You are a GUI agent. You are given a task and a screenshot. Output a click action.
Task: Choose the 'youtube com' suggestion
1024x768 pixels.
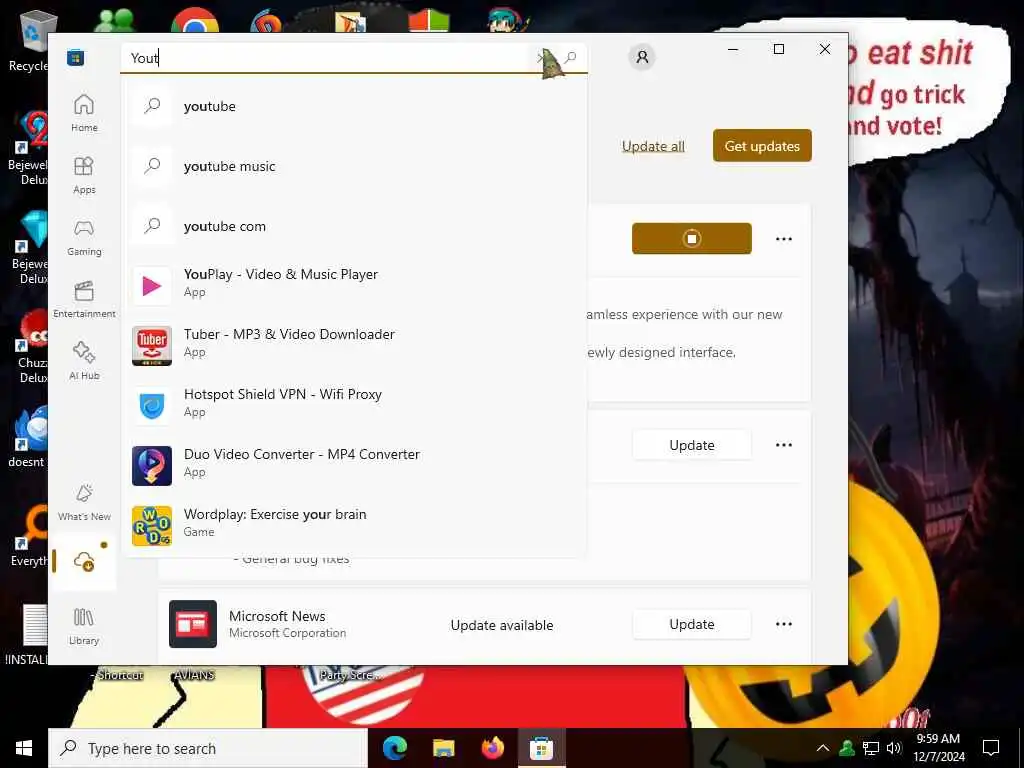coord(354,226)
